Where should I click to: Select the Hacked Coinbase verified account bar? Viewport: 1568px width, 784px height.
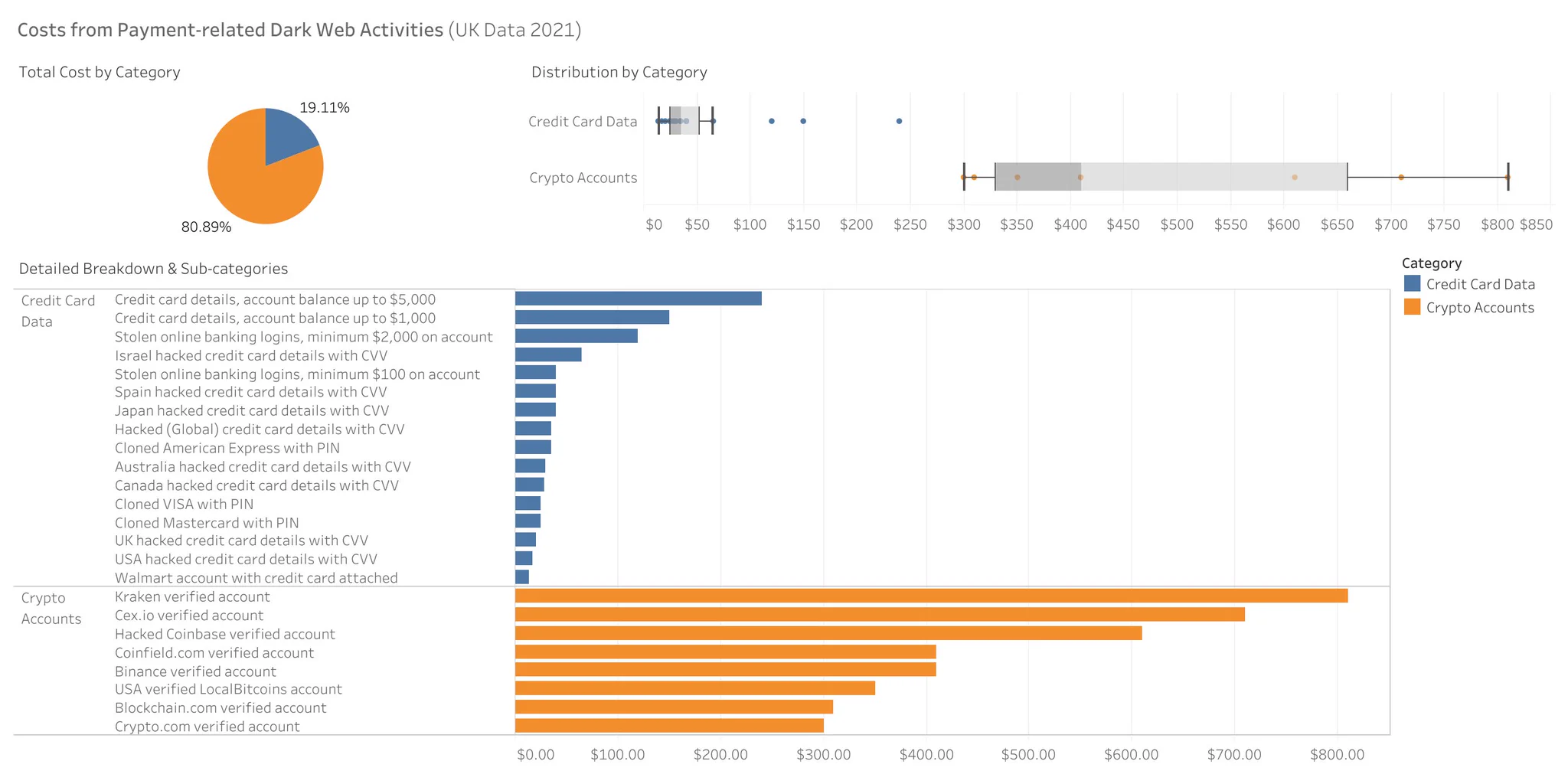click(x=828, y=633)
